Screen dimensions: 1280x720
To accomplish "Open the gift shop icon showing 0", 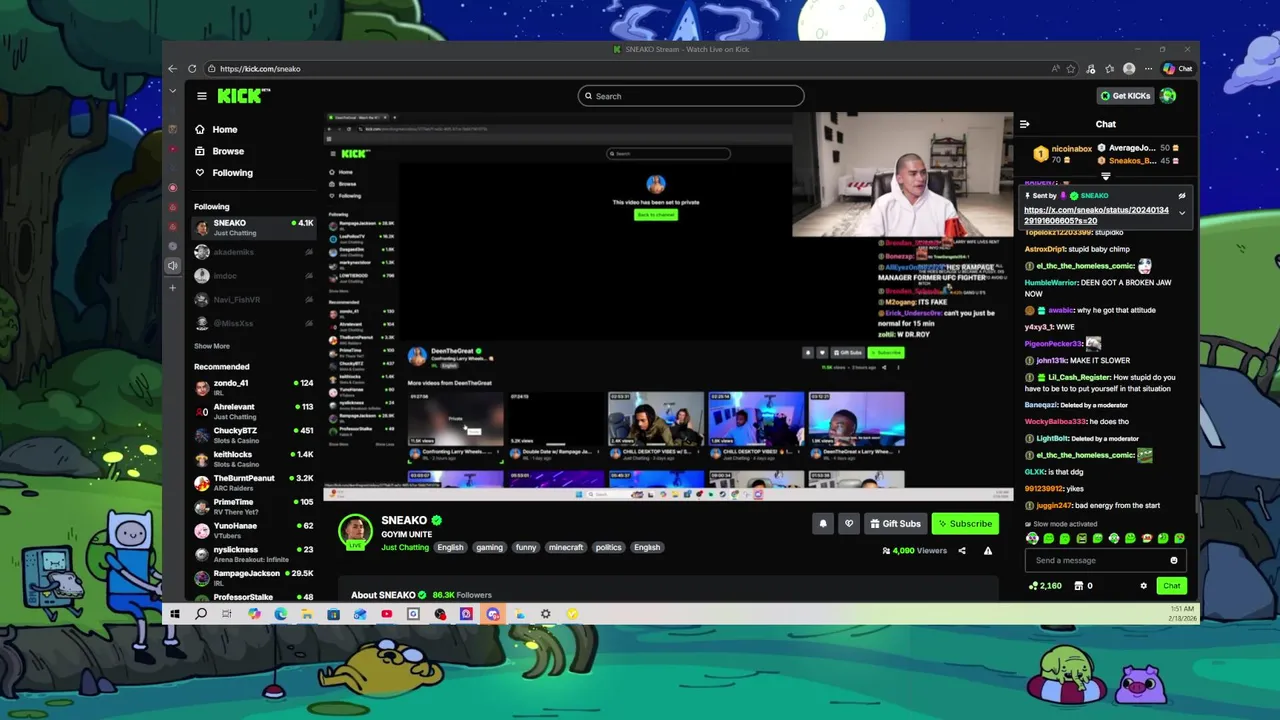I will [x=1084, y=586].
